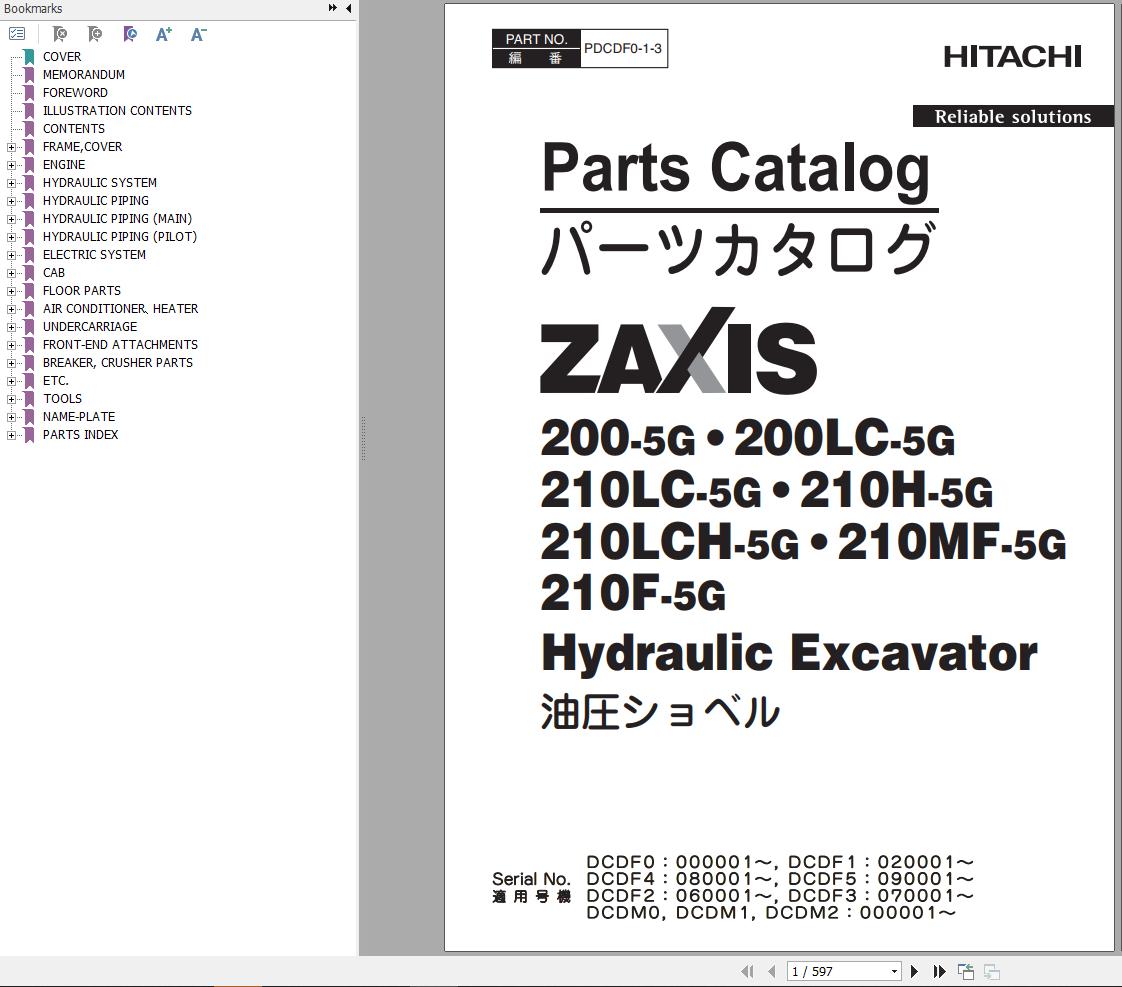This screenshot has width=1122, height=987.
Task: Collapse the bookmarks panel with the left arrow
Action: pyautogui.click(x=348, y=8)
